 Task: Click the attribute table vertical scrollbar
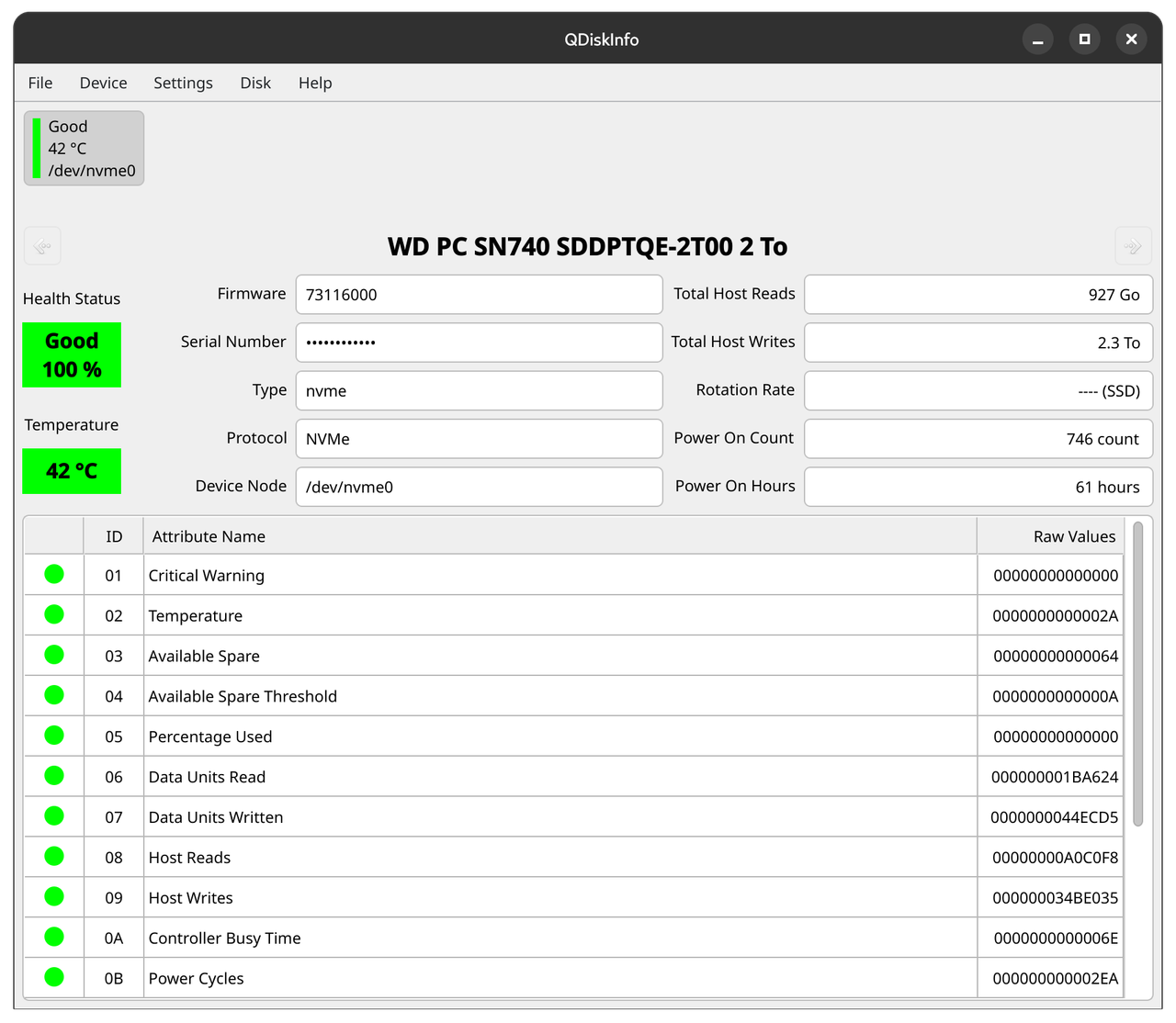pyautogui.click(x=1138, y=674)
